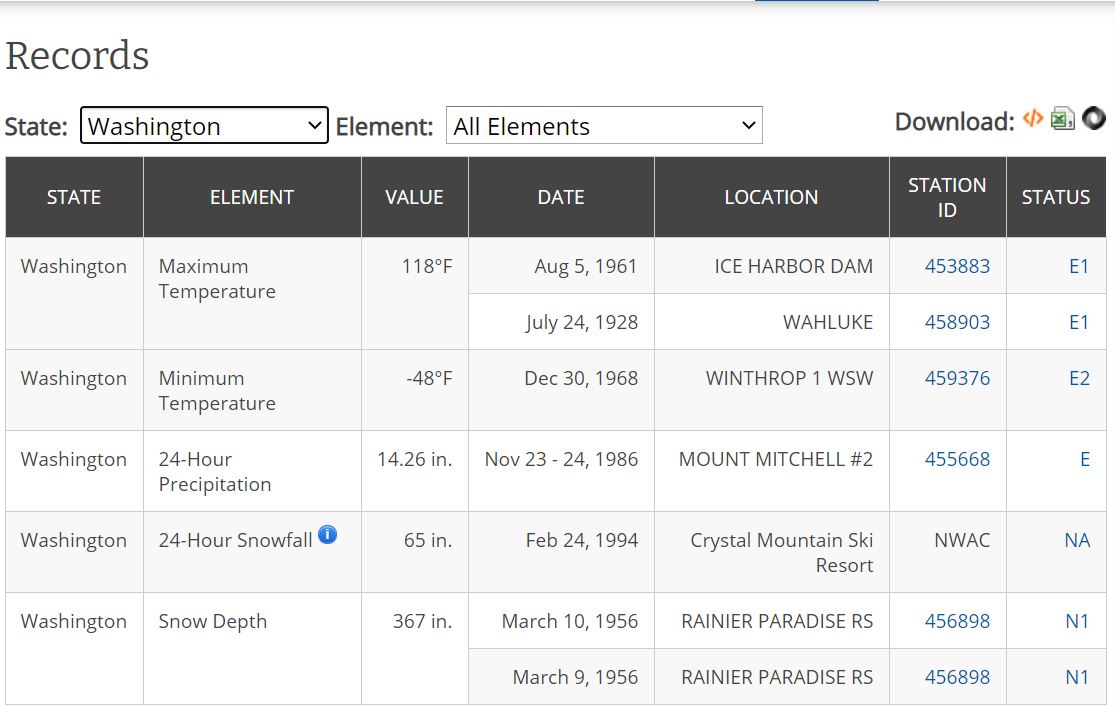Click status E1 for Ice Harbor Dam
This screenshot has width=1115, height=707.
(x=1078, y=266)
